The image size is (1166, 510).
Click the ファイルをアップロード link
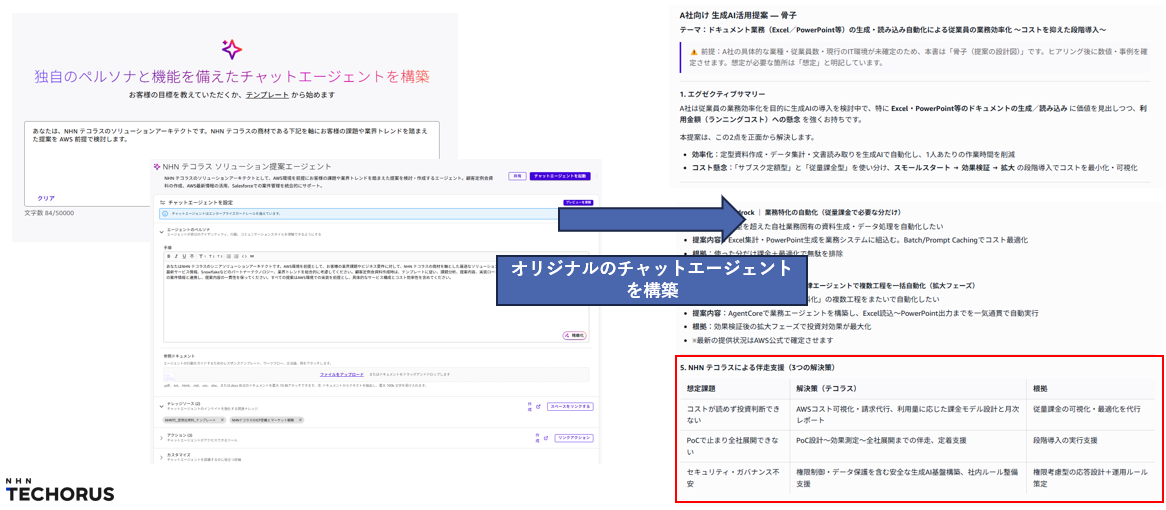pyautogui.click(x=342, y=374)
